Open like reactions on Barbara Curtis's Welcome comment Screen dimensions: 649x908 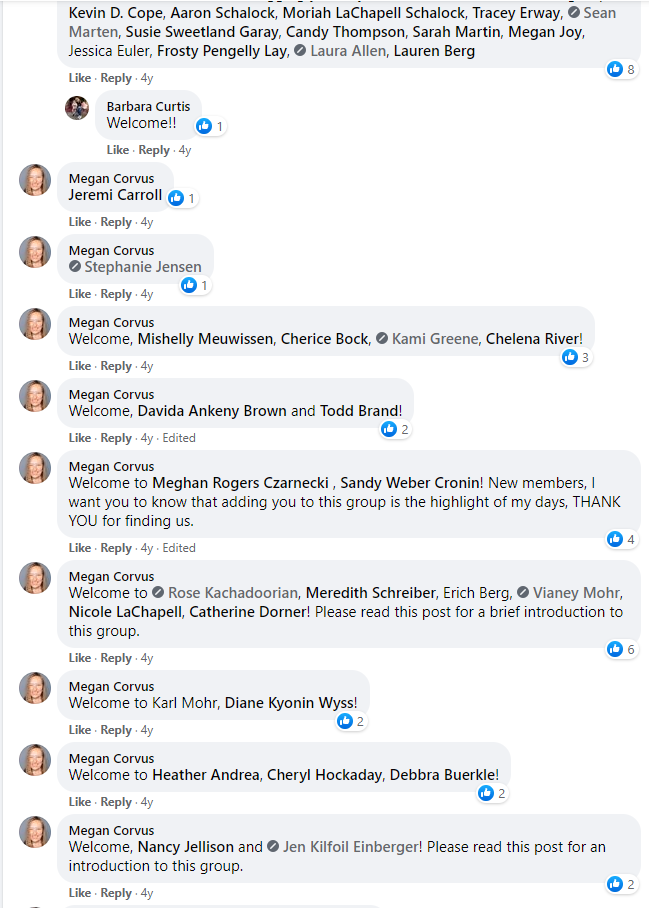(x=210, y=126)
